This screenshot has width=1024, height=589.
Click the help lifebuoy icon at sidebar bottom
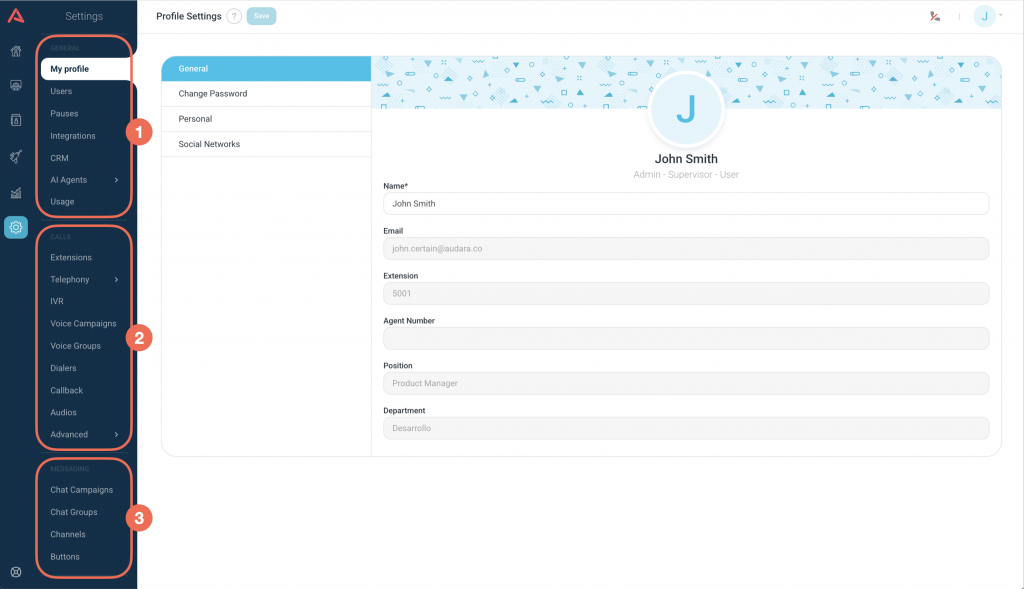[16, 572]
